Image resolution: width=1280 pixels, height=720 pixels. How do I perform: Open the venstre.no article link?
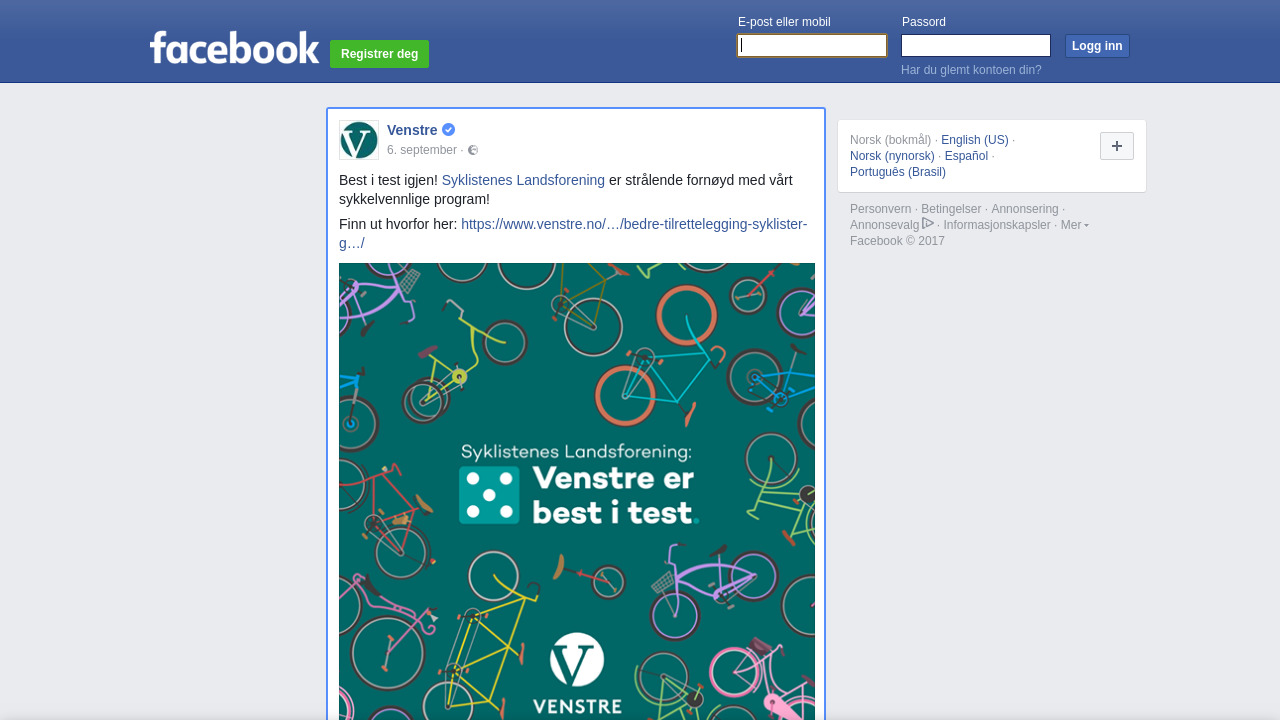573,233
